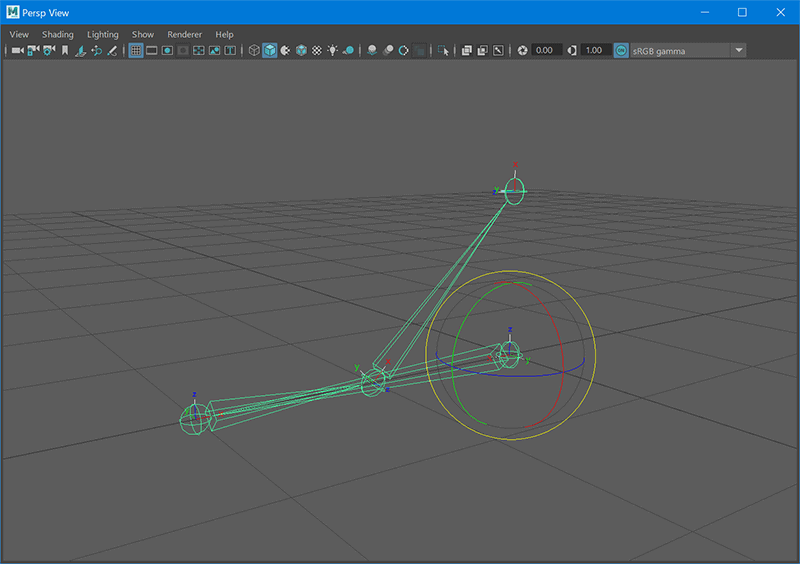Toggle Screen Space Ambient Occlusion

coord(372,50)
